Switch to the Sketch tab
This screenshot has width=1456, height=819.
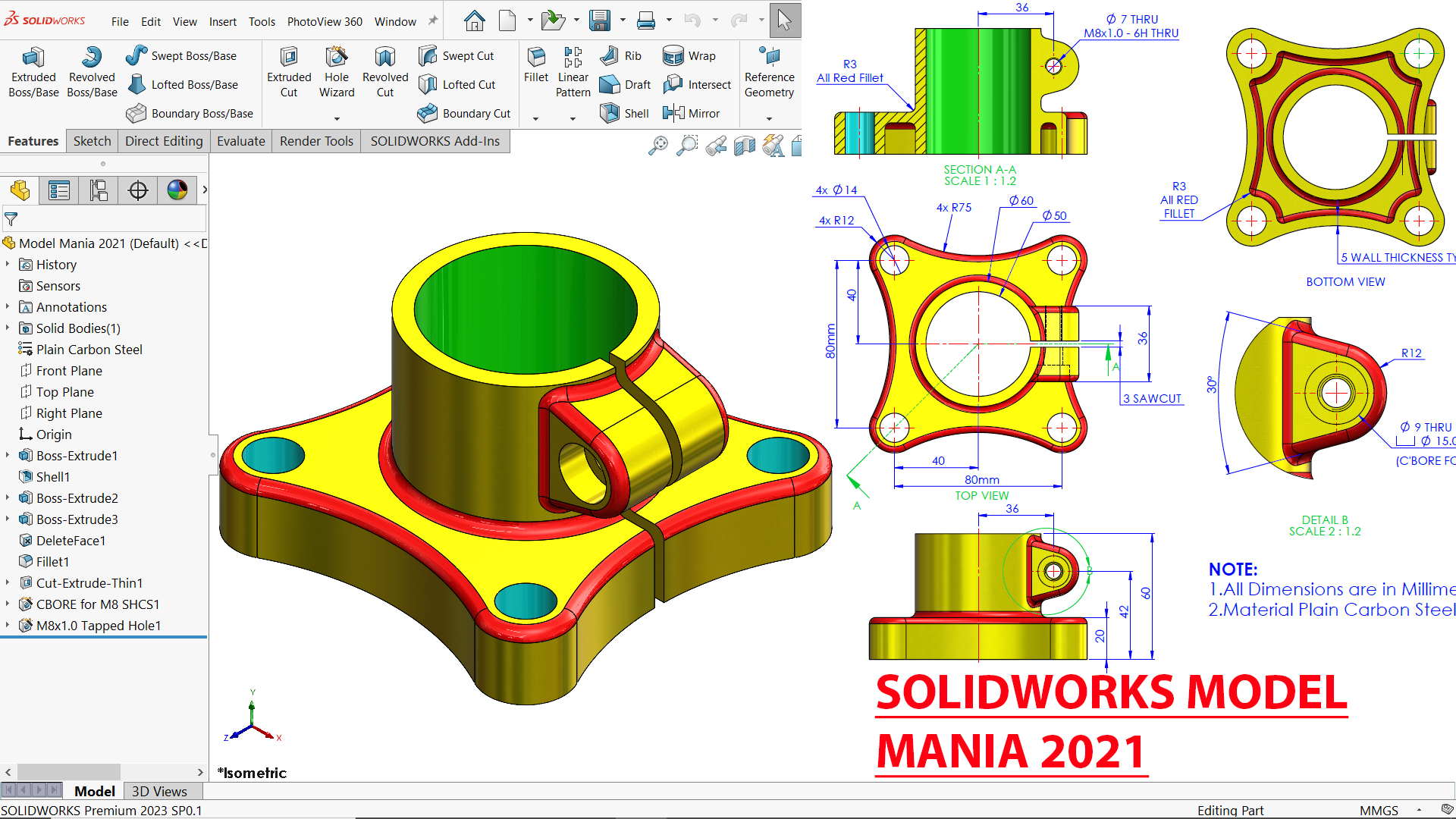pos(93,141)
